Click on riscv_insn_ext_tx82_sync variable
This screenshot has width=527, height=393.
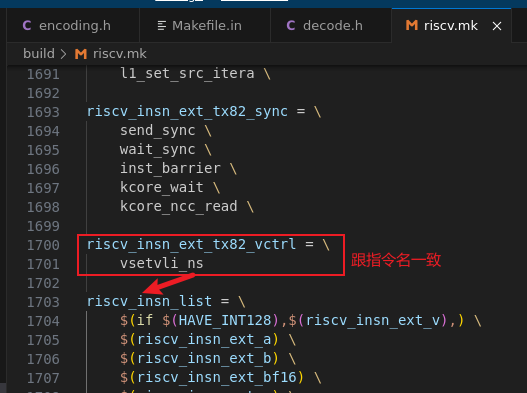click(x=187, y=111)
